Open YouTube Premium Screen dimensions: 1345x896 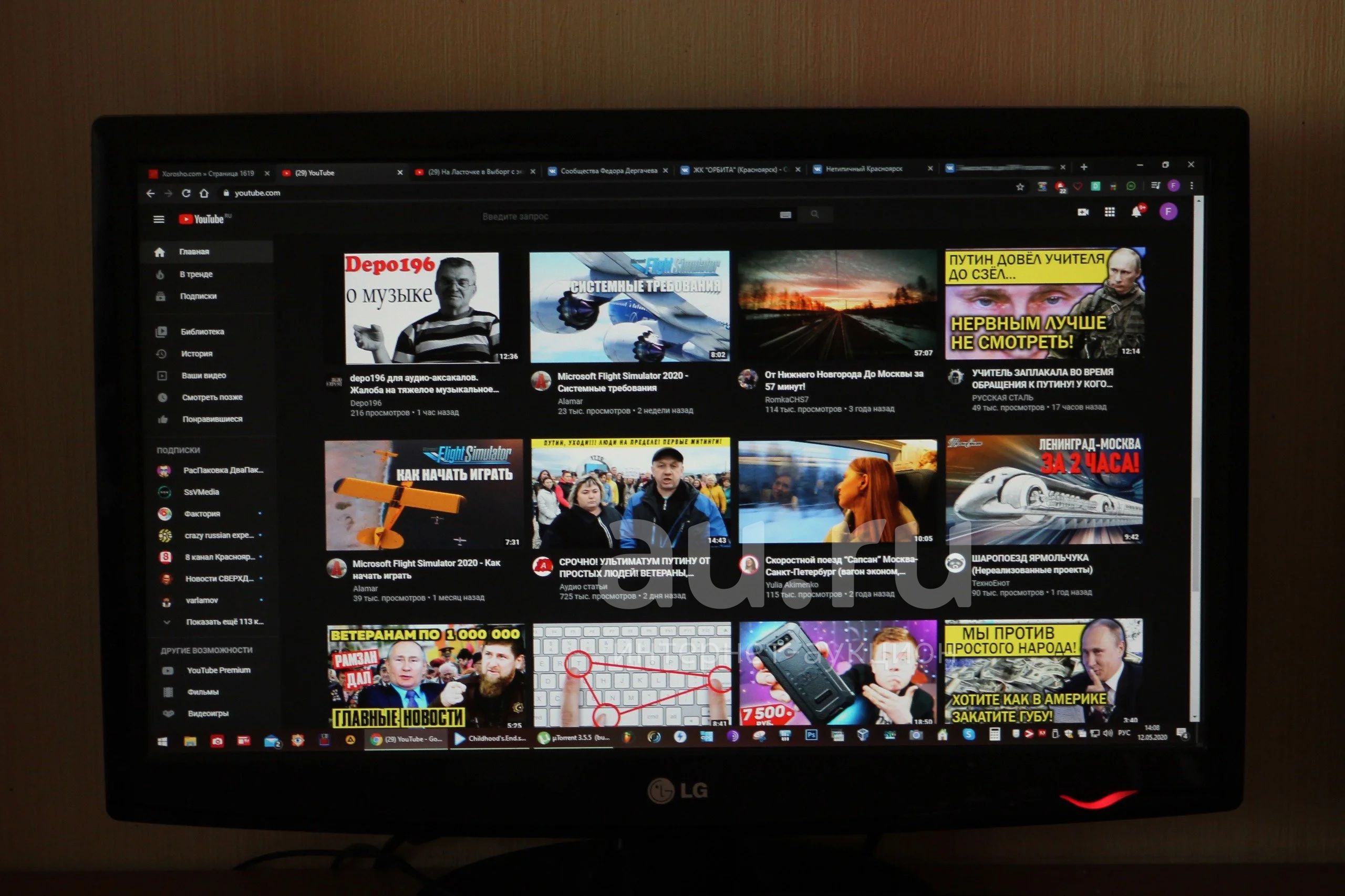[x=218, y=670]
